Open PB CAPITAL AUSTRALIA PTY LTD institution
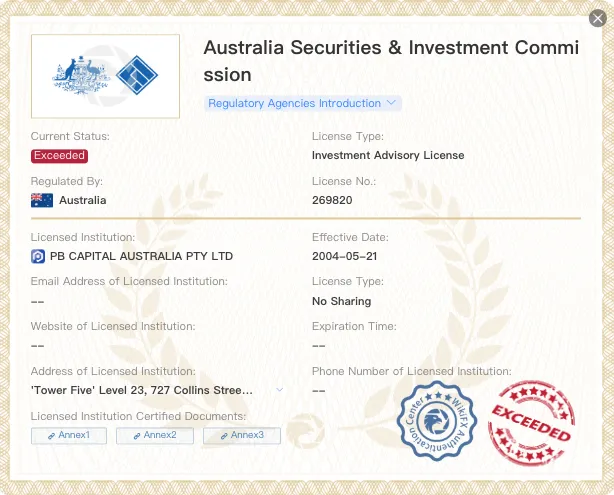This screenshot has height=495, width=614. click(x=141, y=256)
